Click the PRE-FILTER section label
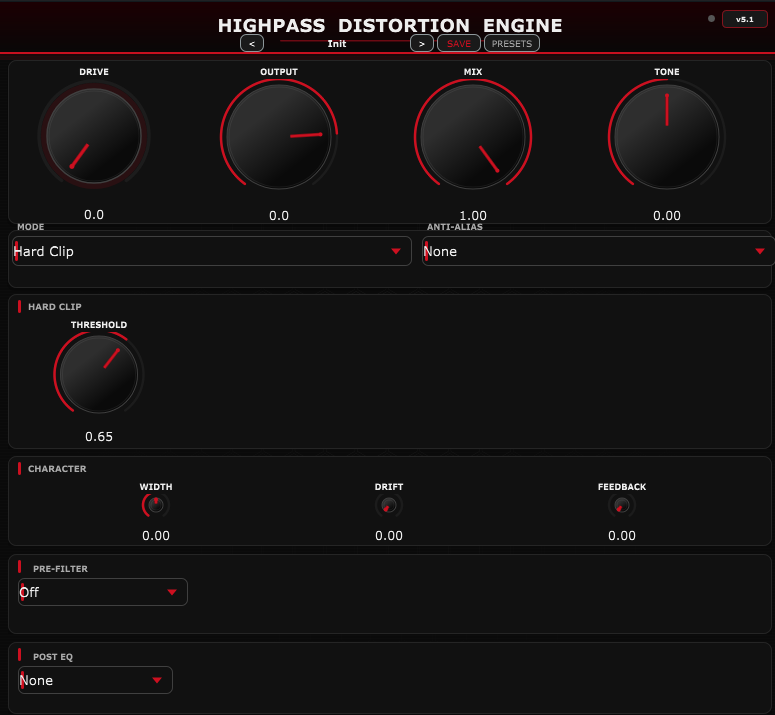Viewport: 775px width, 715px height. 60,569
